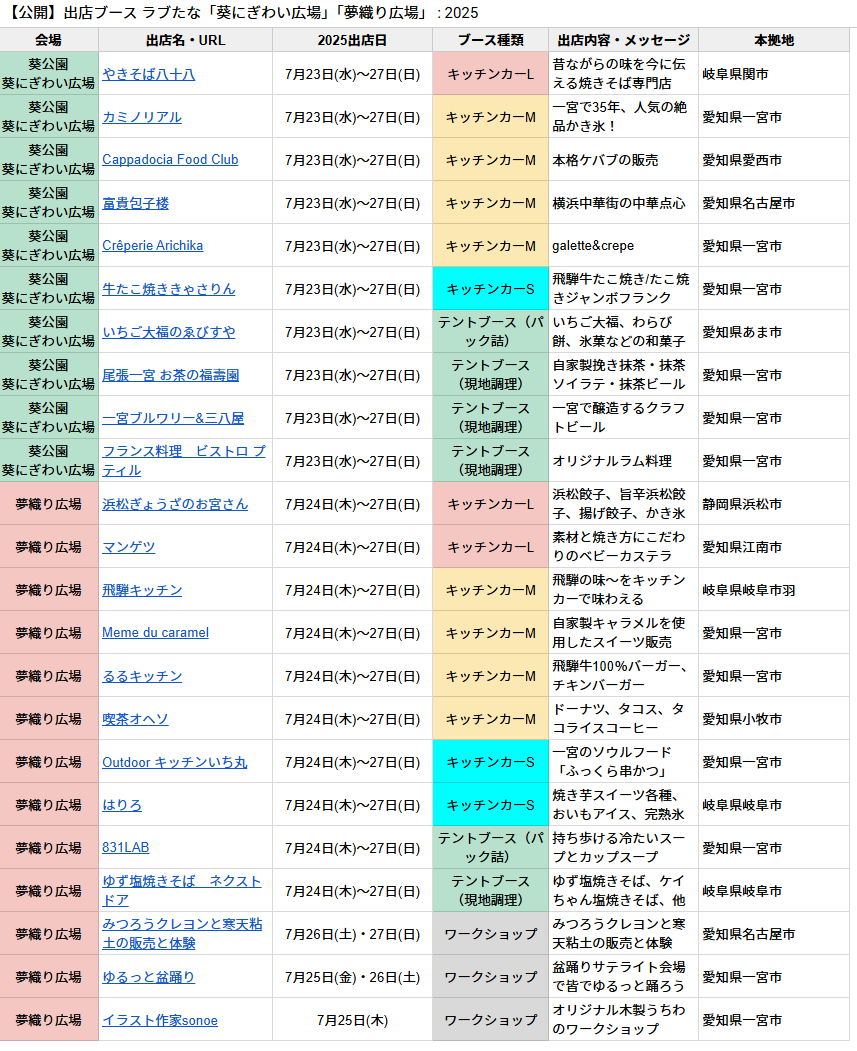Open the 飛騨キッチン link
Viewport: 857px width, 1051px height.
[141, 590]
